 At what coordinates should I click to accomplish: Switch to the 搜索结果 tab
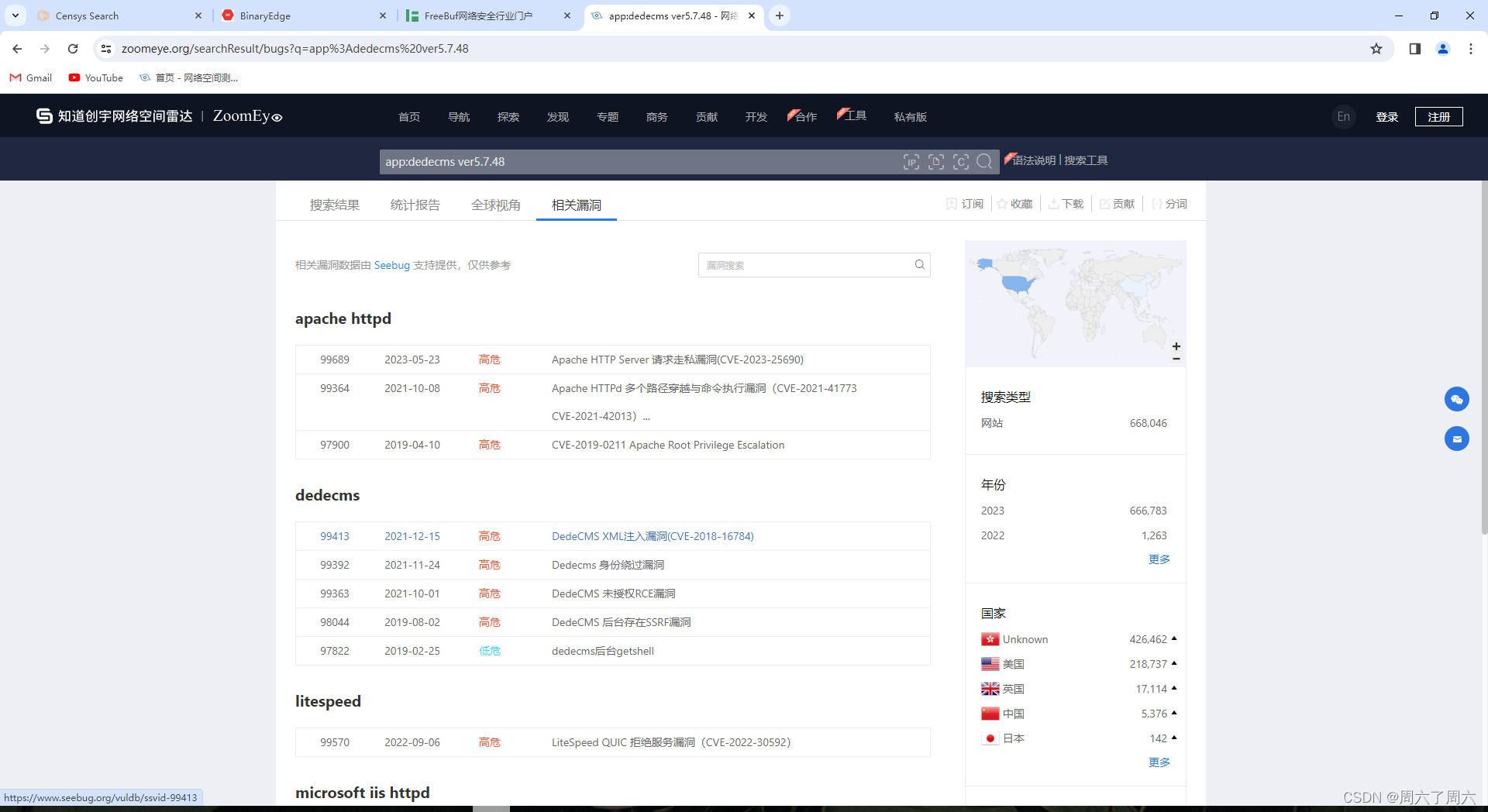tap(335, 205)
